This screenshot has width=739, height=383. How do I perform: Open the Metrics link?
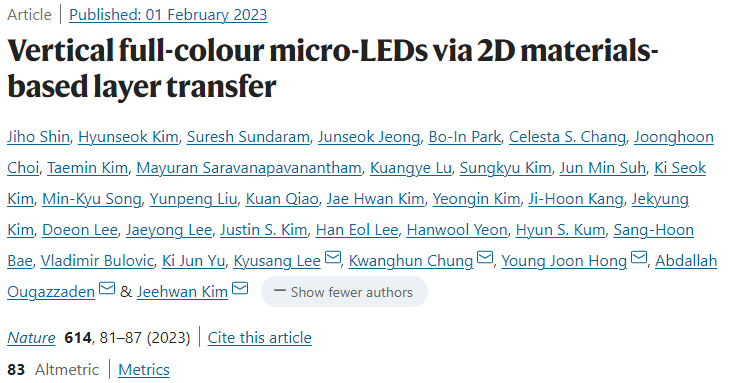pyautogui.click(x=144, y=370)
